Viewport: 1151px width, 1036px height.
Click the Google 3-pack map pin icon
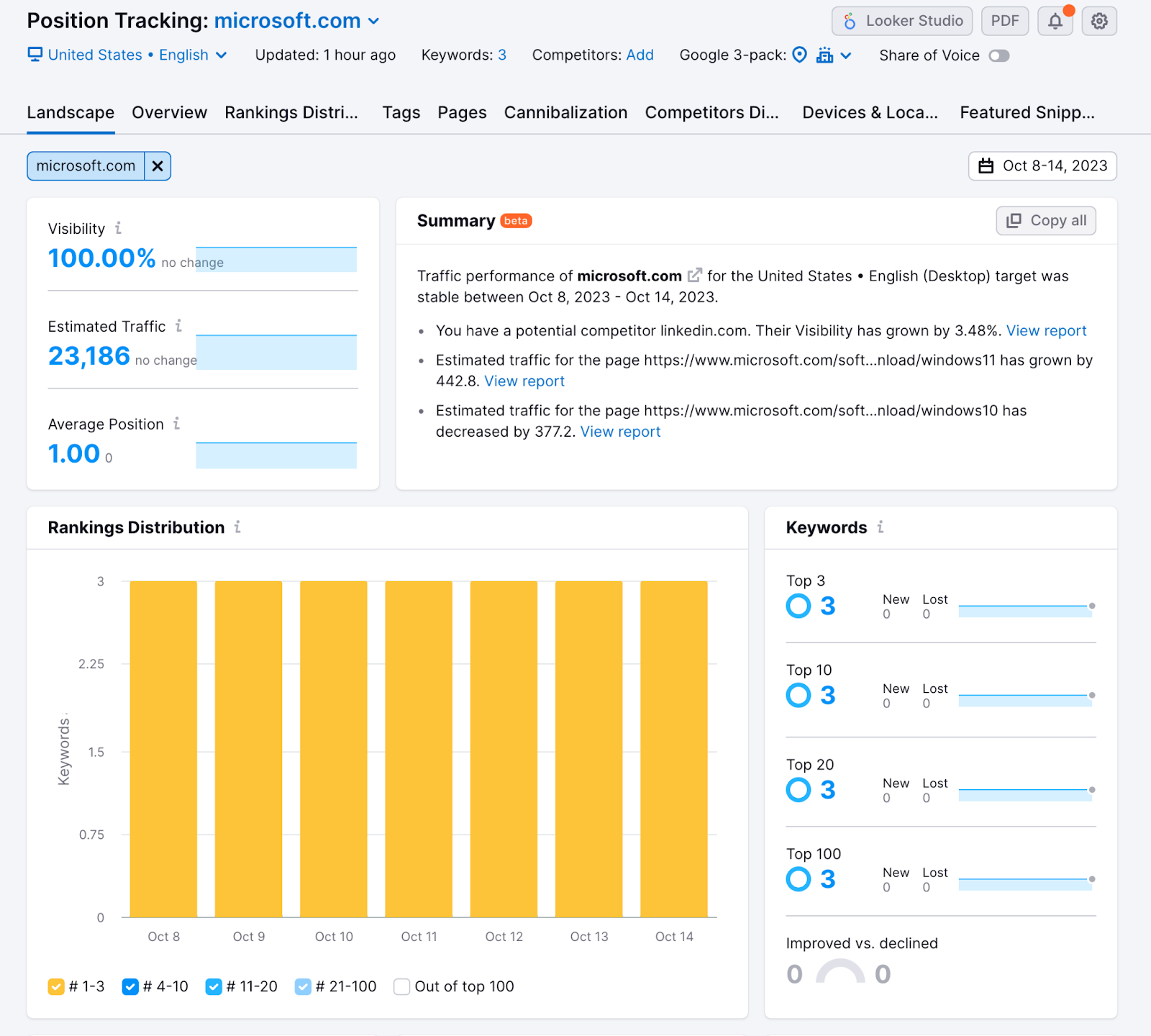coord(799,55)
